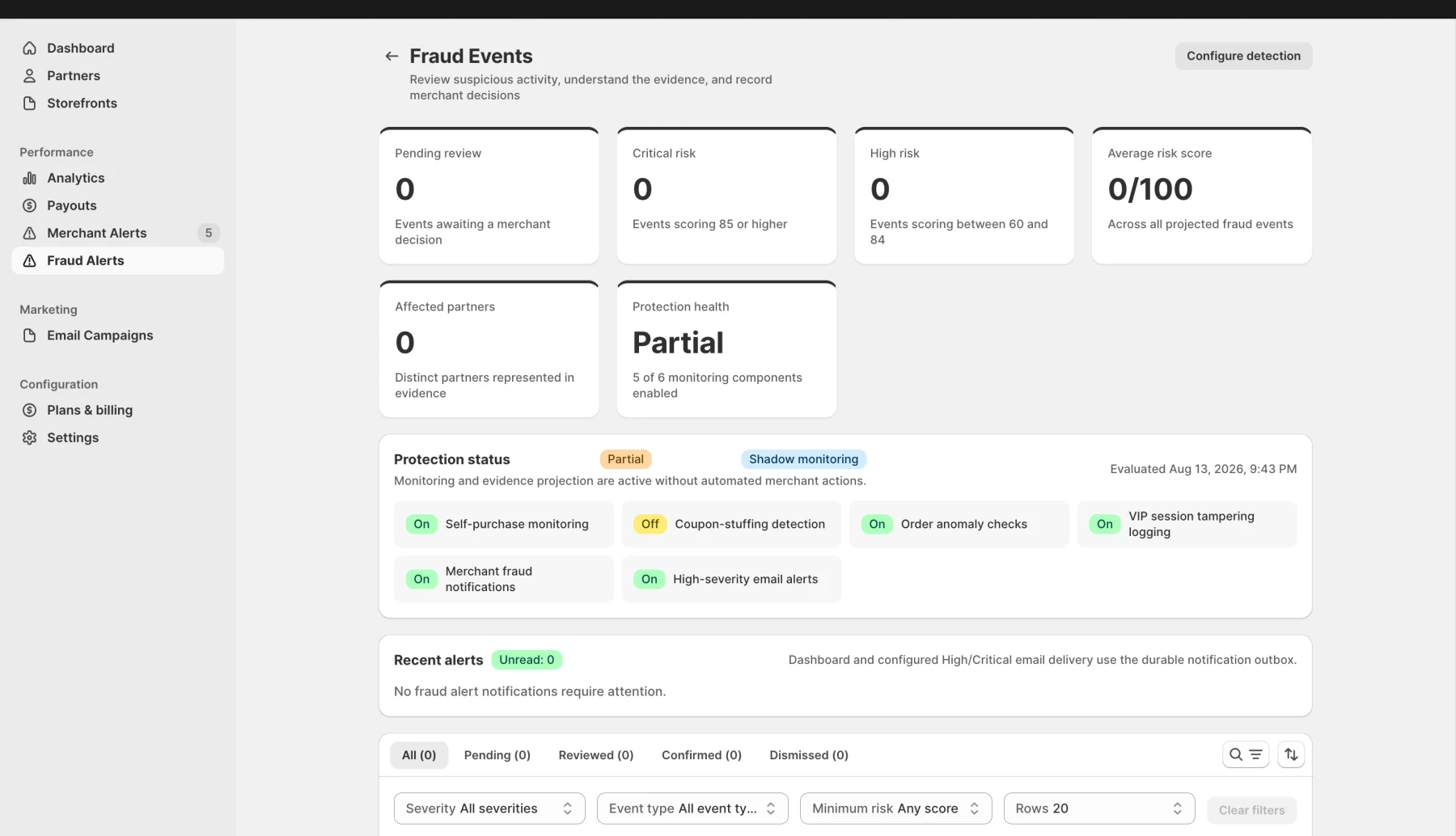The height and width of the screenshot is (836, 1456).
Task: Click the Partial status badge
Action: pyautogui.click(x=625, y=459)
